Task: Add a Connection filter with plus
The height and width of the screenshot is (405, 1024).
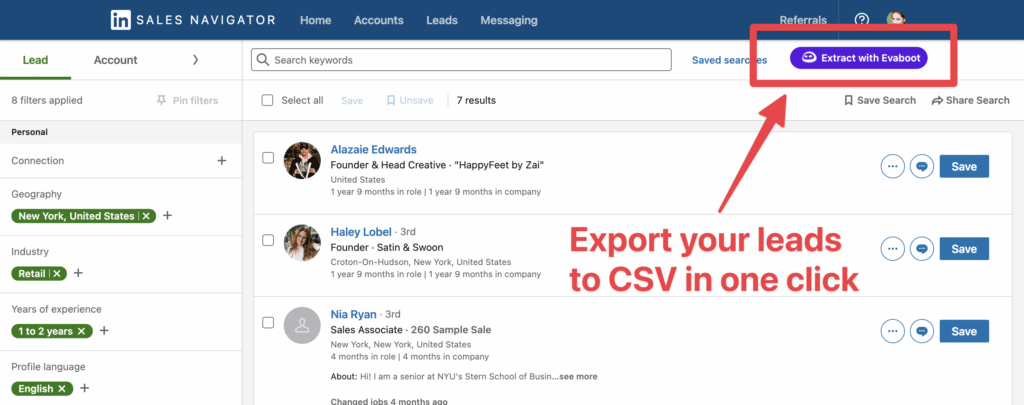Action: [x=222, y=161]
